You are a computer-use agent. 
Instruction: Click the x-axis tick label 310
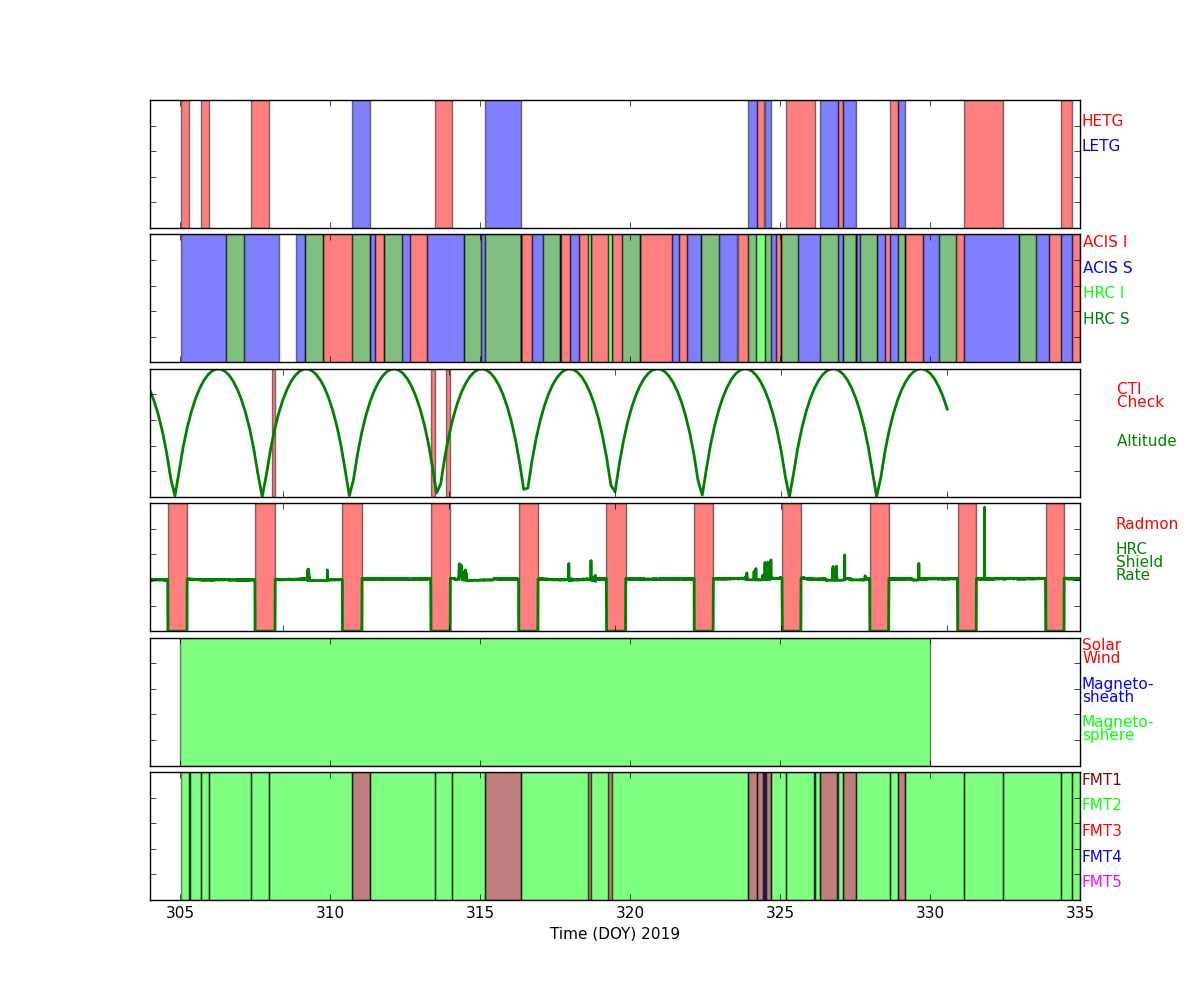point(330,913)
